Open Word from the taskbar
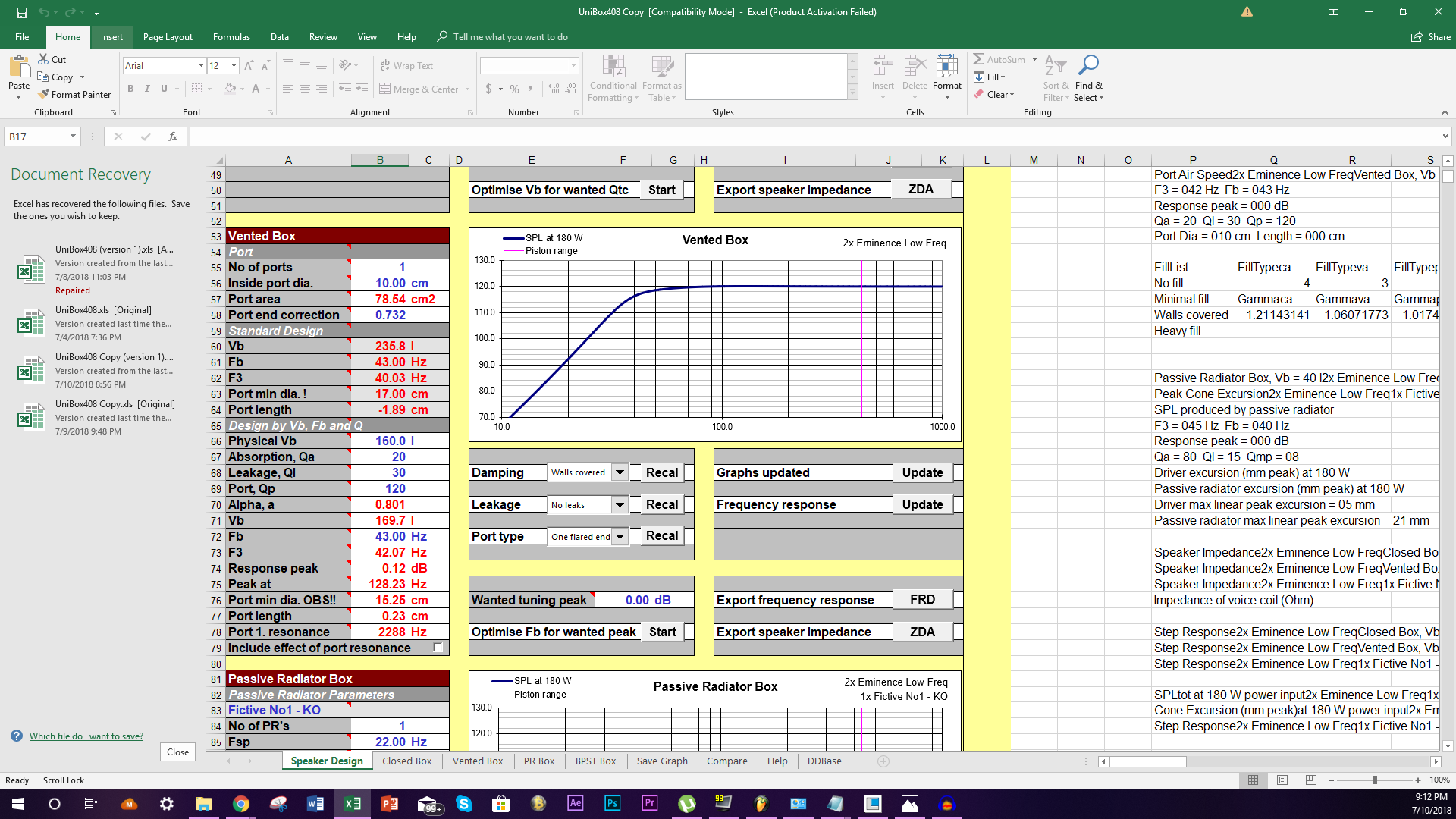 point(315,803)
